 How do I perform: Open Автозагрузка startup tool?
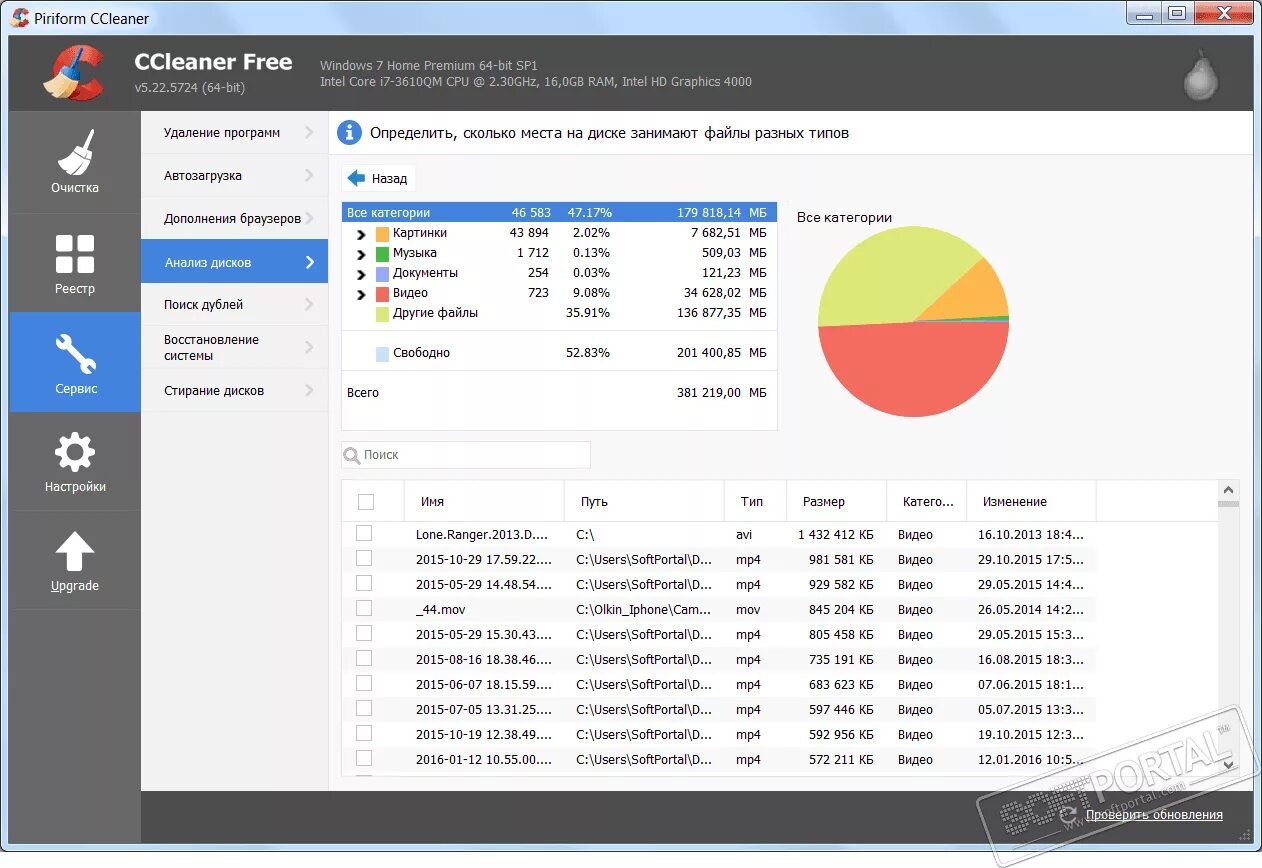(x=234, y=175)
